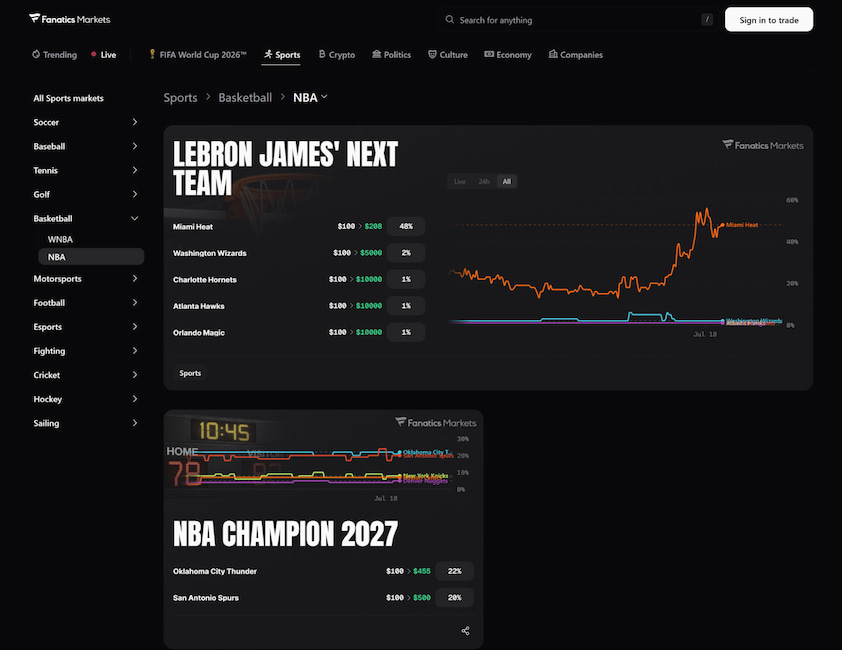This screenshot has height=650, width=842.
Task: Switch to the Crypto tab
Action: 337,55
